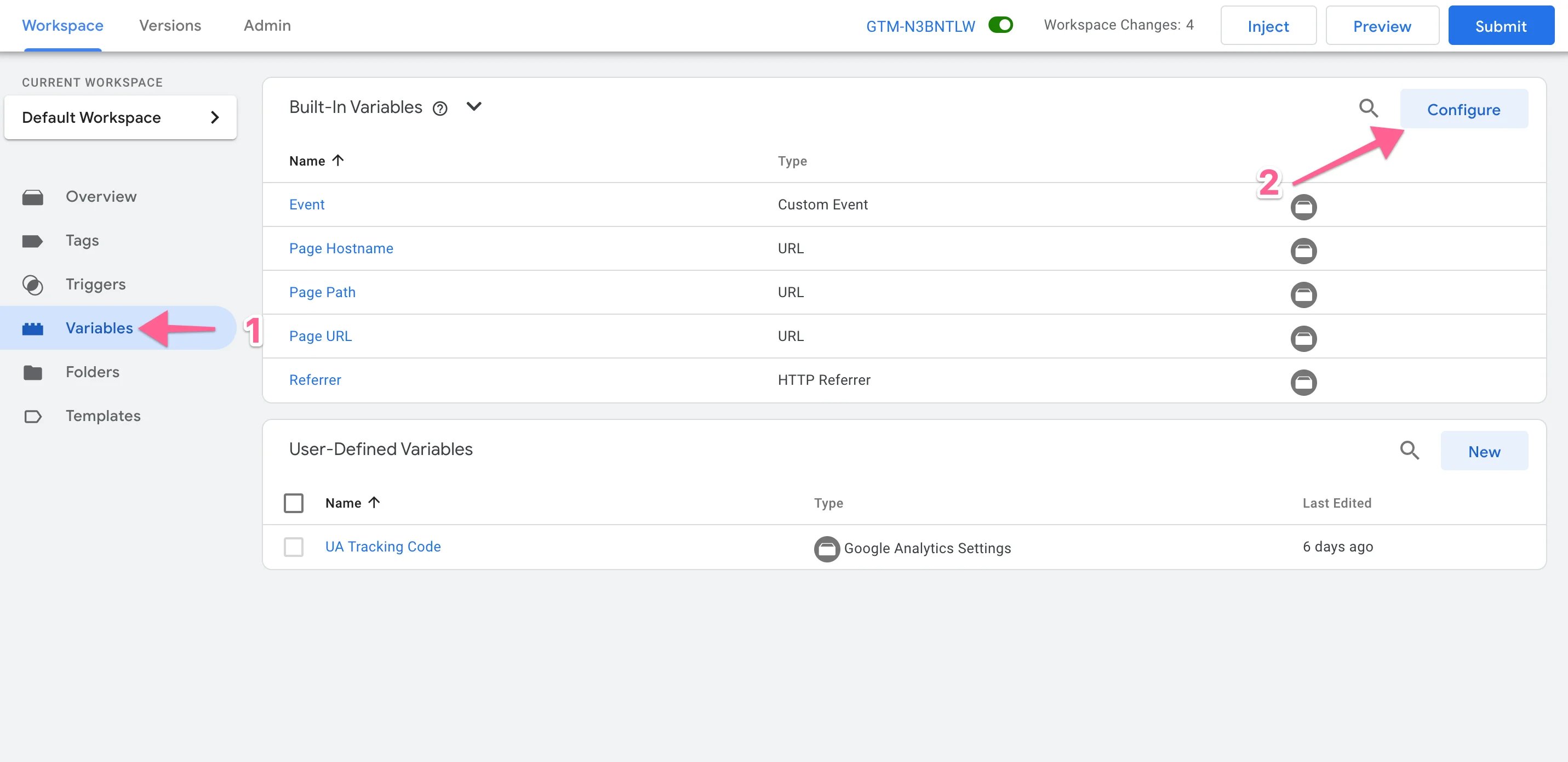The image size is (1568, 762).
Task: Collapse the Built-In Variables chevron
Action: 473,106
